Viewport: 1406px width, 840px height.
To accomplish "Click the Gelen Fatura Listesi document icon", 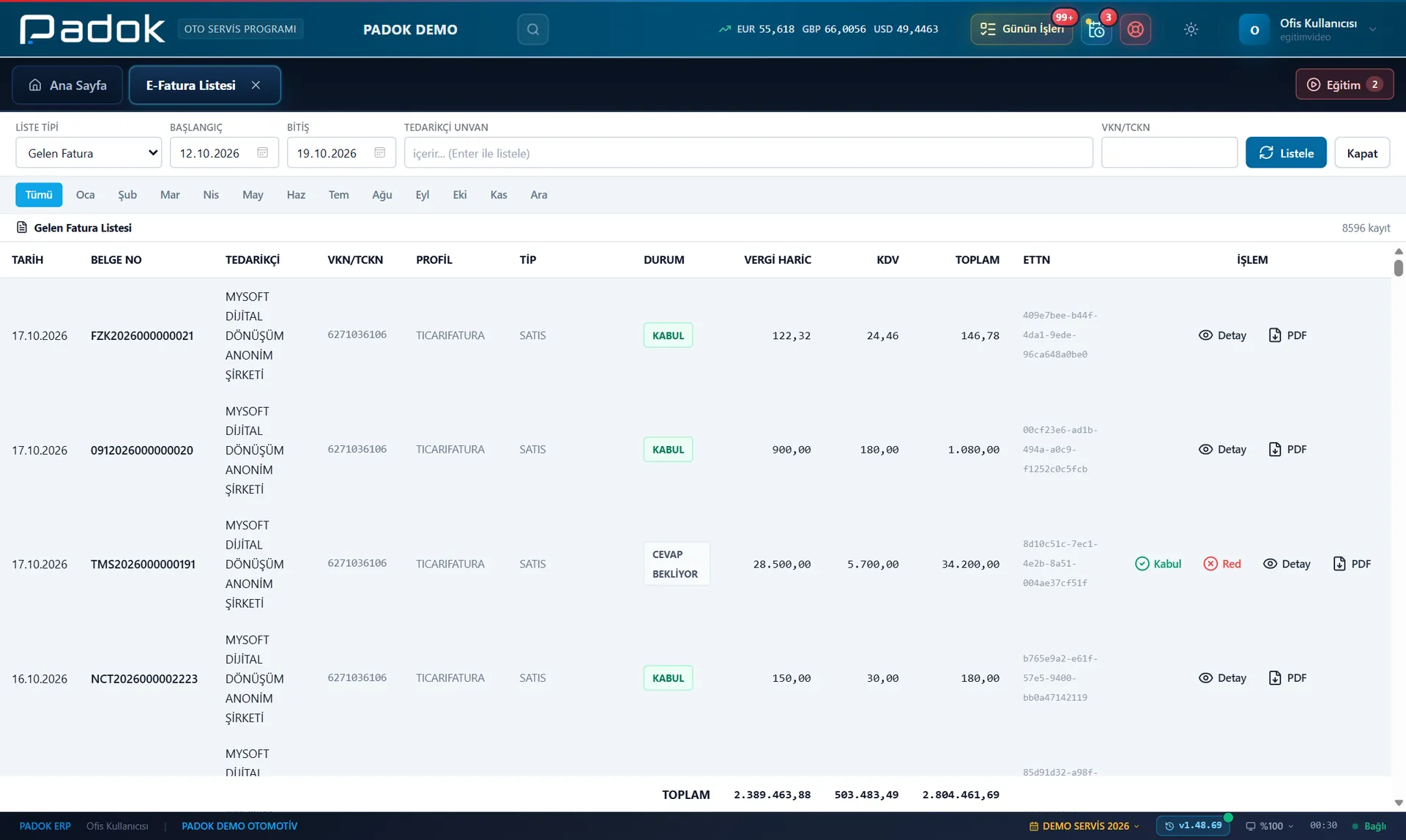I will click(22, 228).
